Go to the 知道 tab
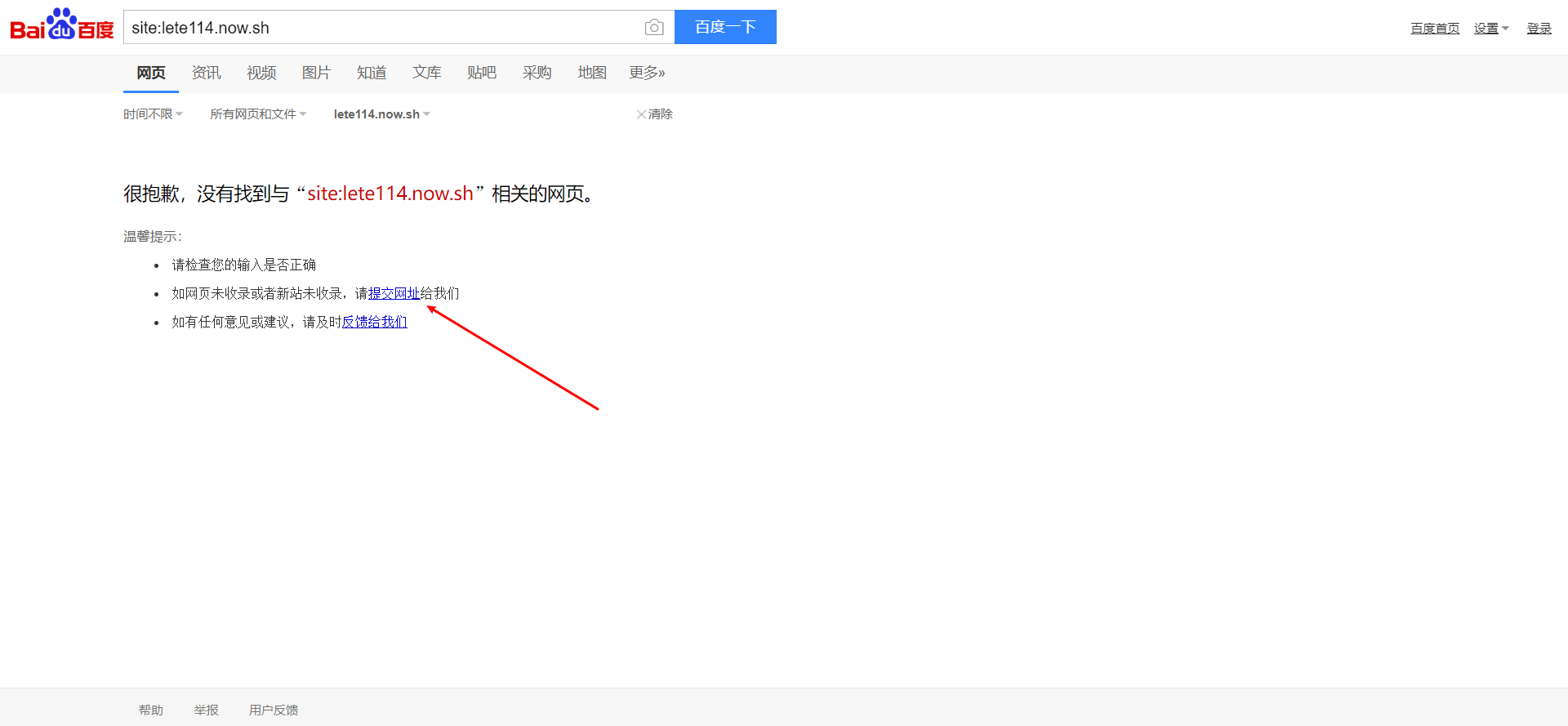The image size is (1568, 726). (372, 73)
